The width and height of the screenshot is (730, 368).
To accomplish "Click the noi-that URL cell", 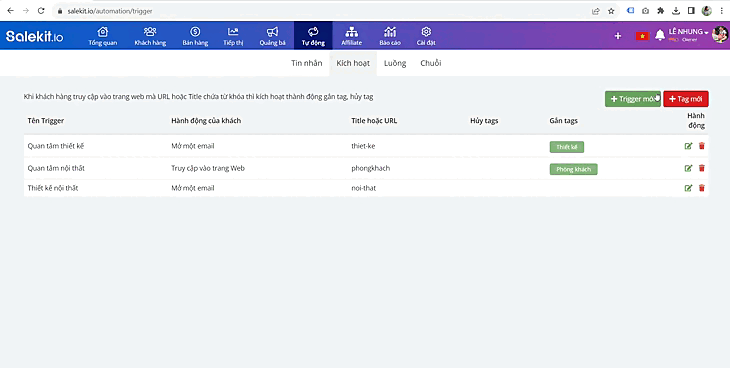I will coord(364,188).
